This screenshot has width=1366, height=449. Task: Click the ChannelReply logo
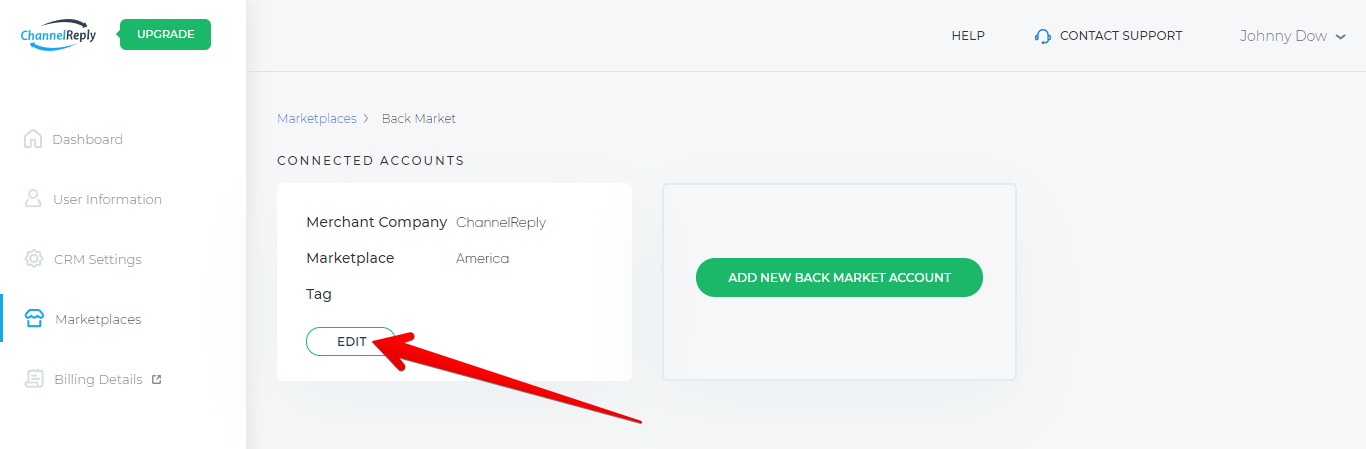click(58, 35)
